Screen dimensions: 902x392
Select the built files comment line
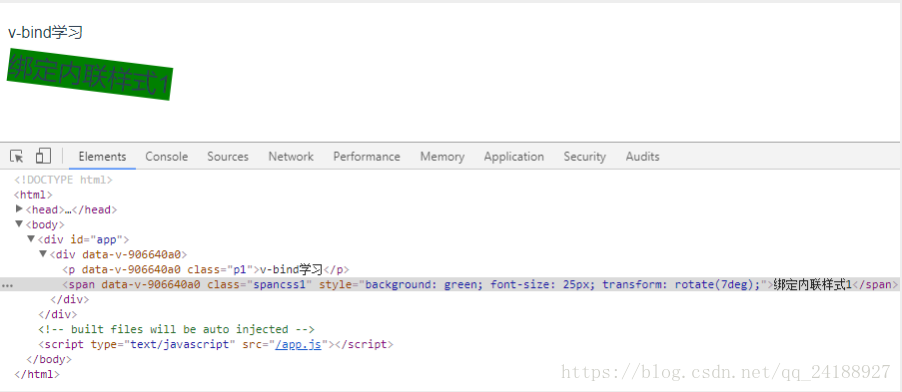coord(177,330)
